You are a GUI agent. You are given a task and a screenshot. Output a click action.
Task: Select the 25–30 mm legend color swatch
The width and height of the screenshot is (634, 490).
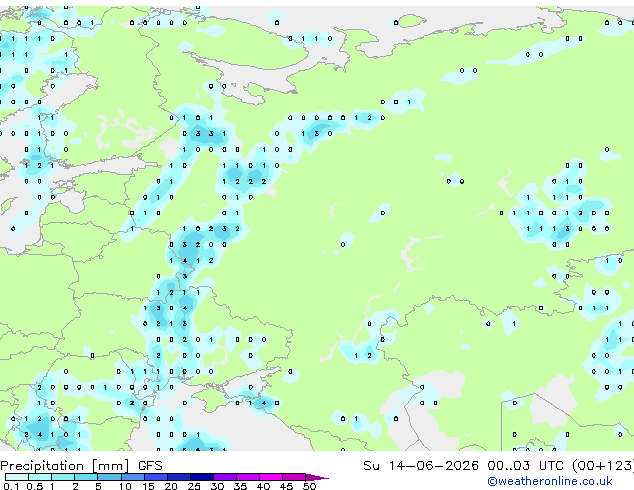point(201,477)
